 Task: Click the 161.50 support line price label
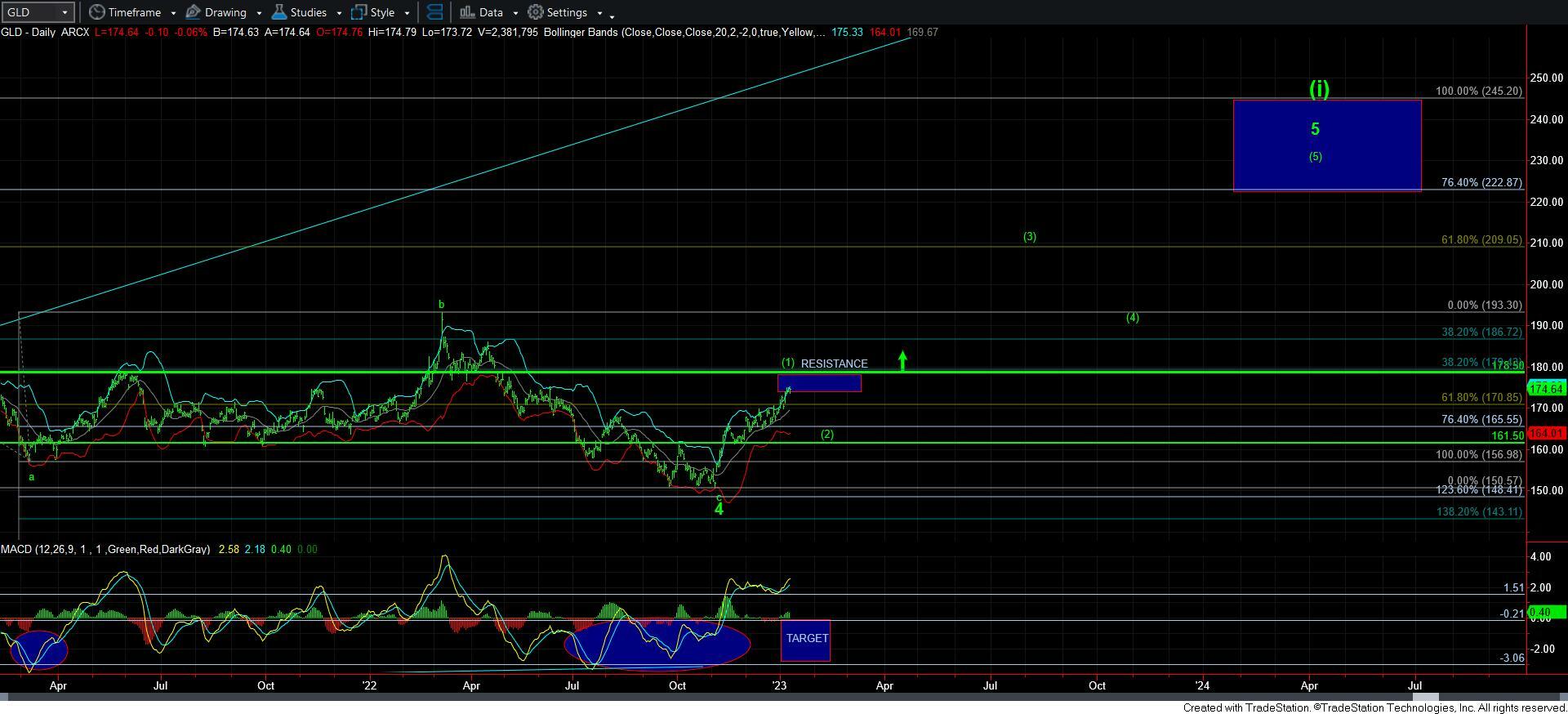tap(1508, 437)
